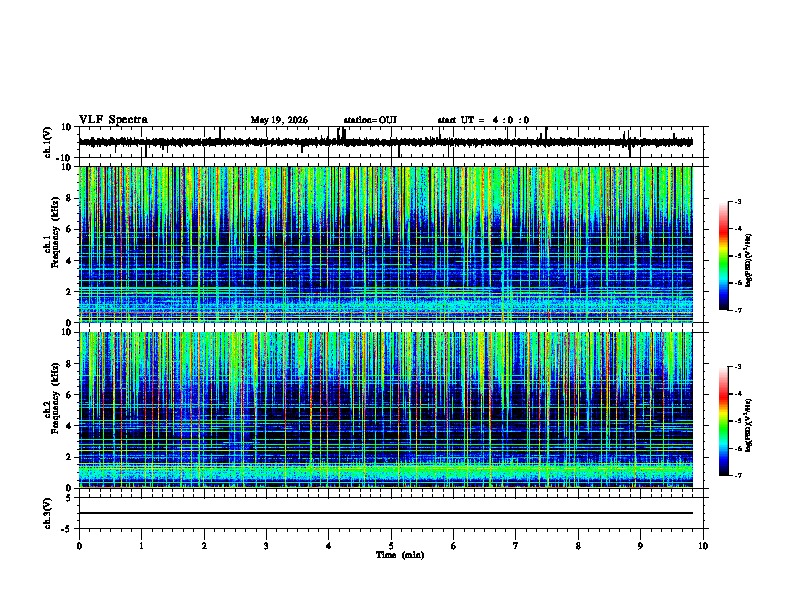Click the Time (min) axis label
The height and width of the screenshot is (612, 792).
click(400, 555)
